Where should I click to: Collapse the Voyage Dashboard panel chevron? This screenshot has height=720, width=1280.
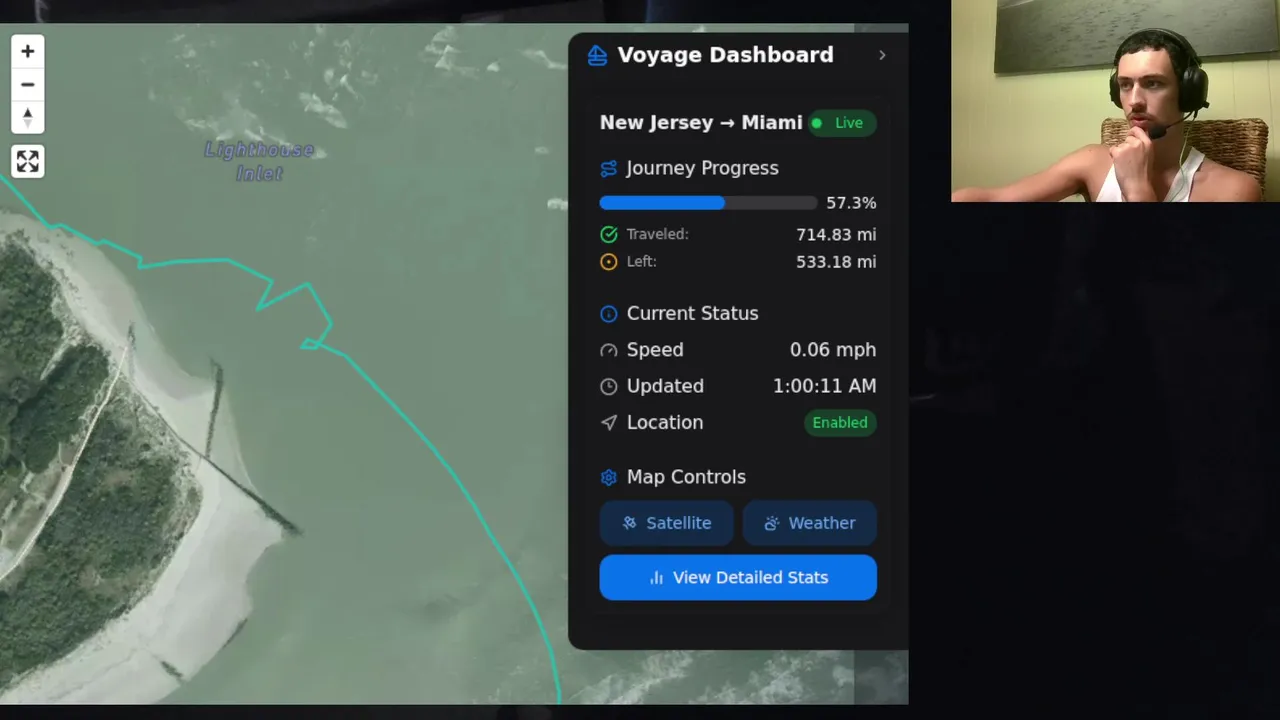881,55
